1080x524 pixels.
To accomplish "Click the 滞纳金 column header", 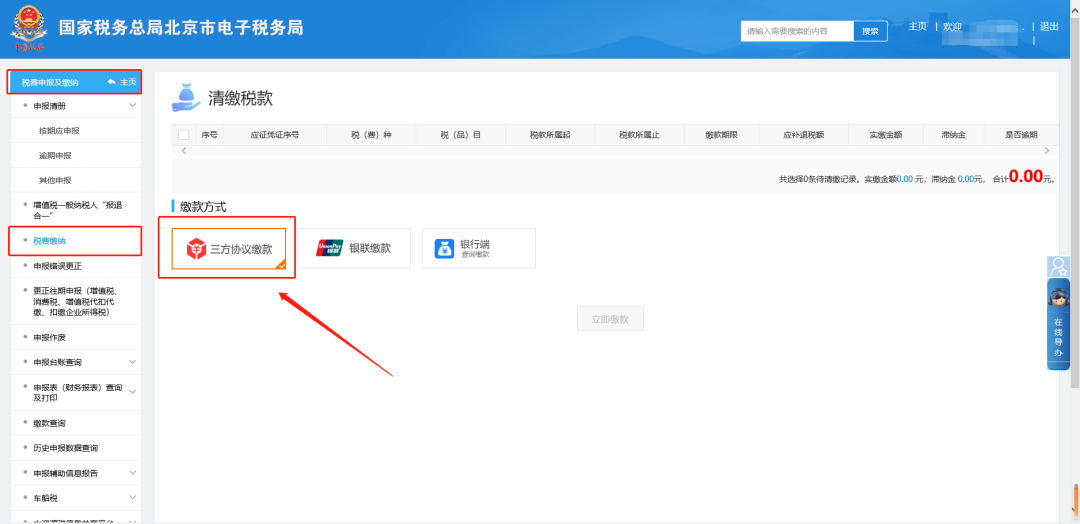I will click(x=953, y=135).
